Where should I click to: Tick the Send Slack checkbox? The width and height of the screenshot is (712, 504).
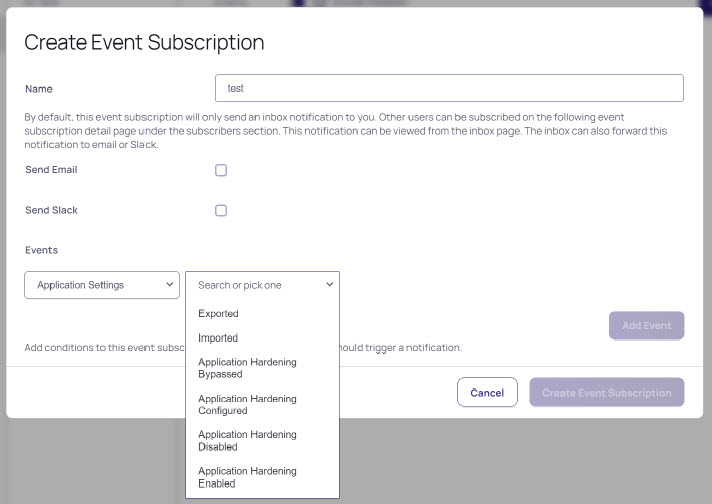point(221,210)
